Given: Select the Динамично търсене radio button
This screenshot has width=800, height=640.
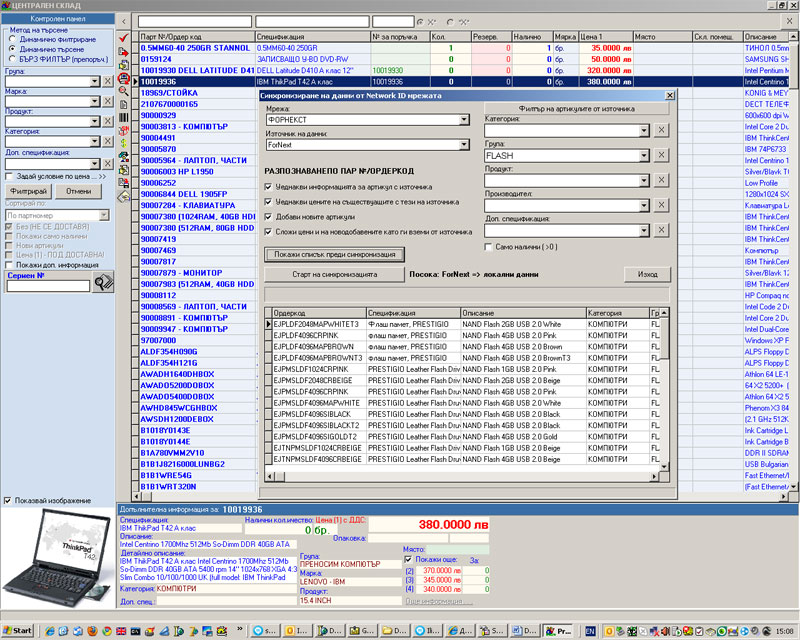Looking at the screenshot, I should [13, 48].
